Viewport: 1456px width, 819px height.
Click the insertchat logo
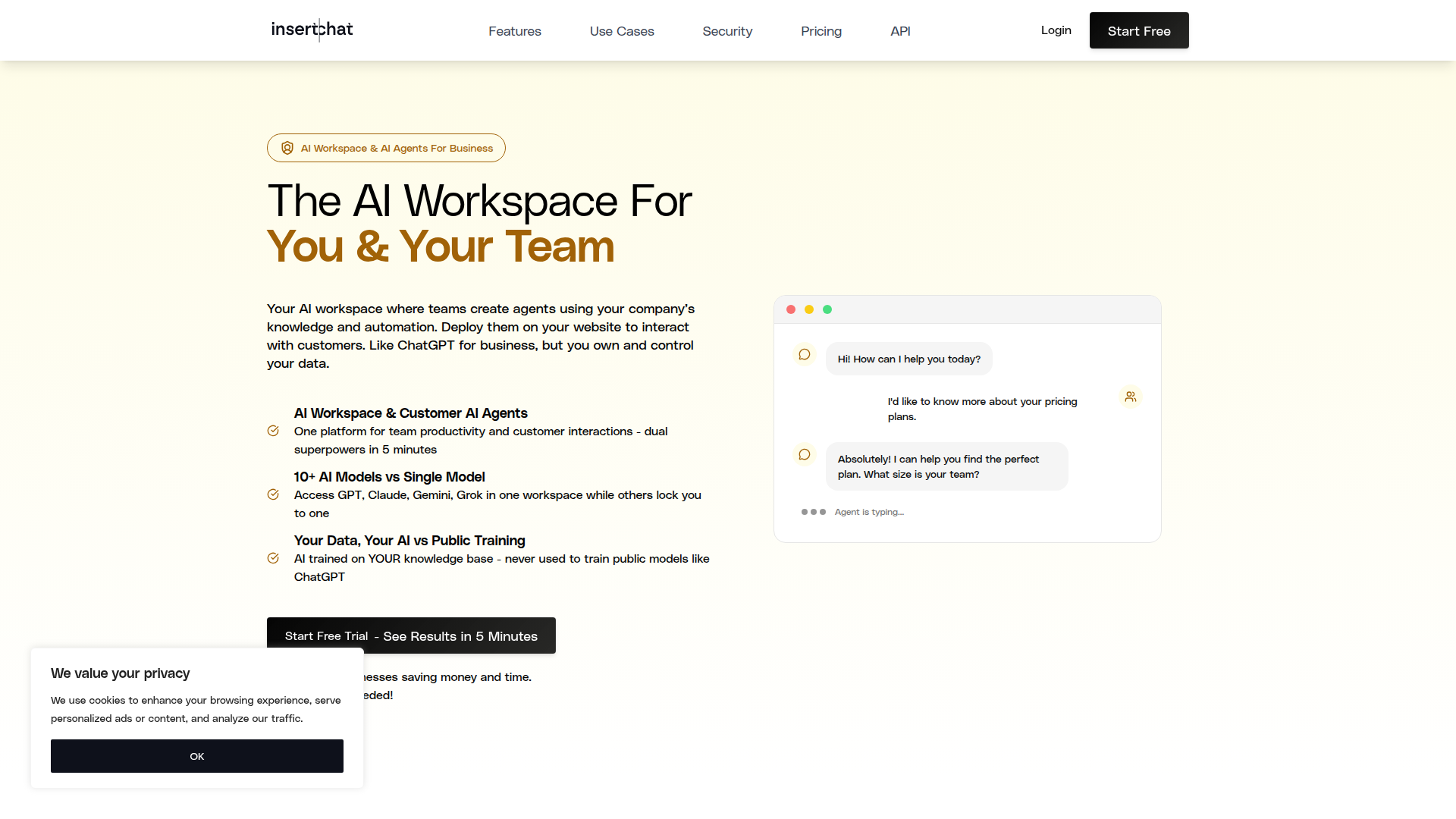pos(312,30)
